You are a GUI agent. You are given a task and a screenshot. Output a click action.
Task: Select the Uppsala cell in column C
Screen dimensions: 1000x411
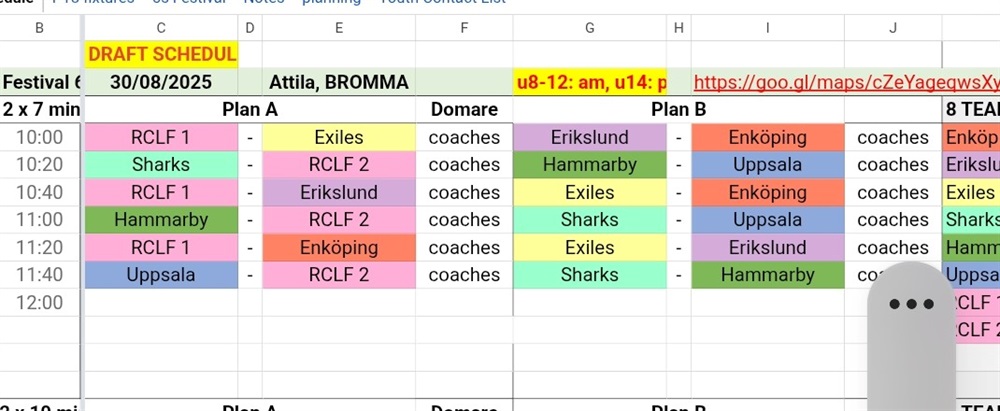click(x=161, y=274)
